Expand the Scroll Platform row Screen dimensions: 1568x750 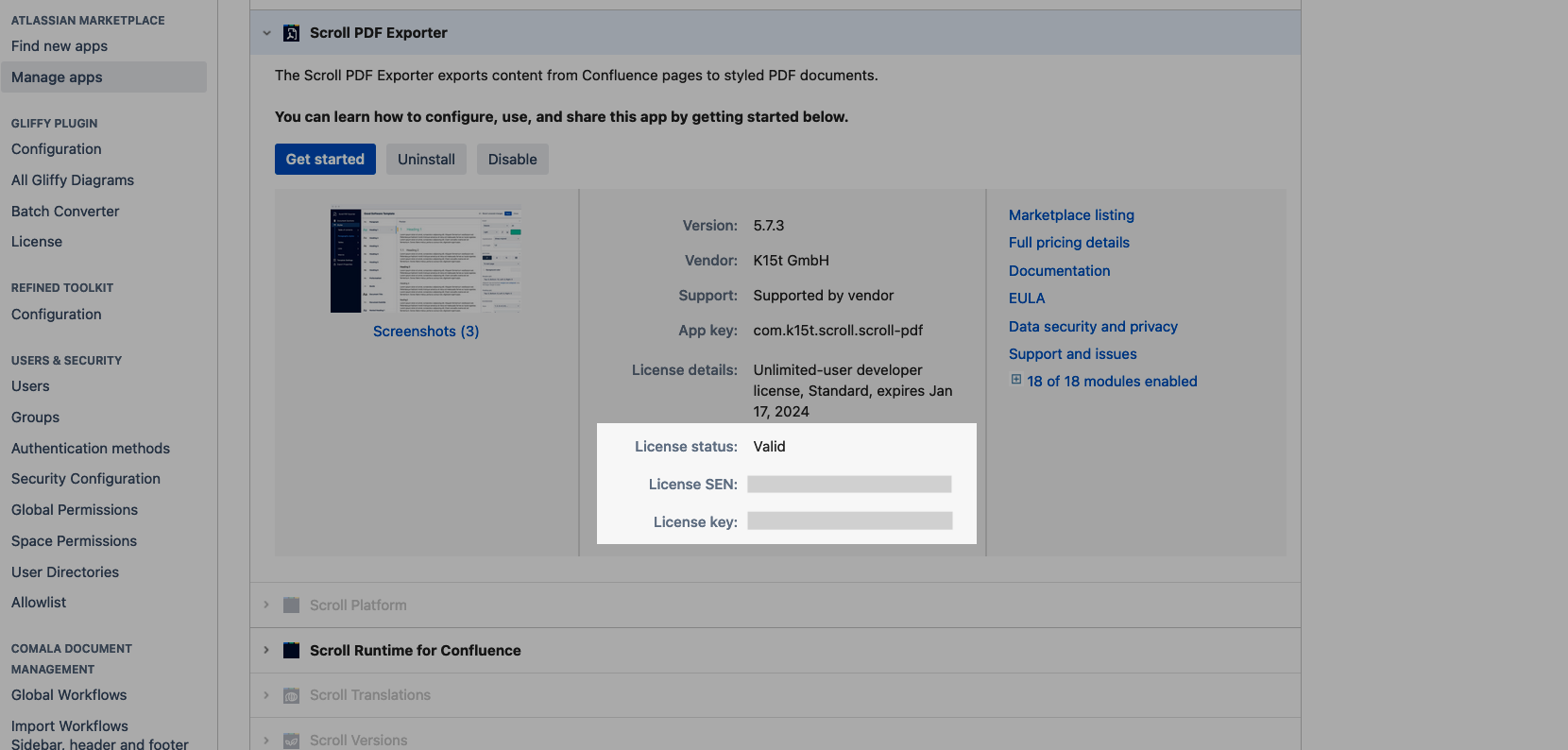266,605
